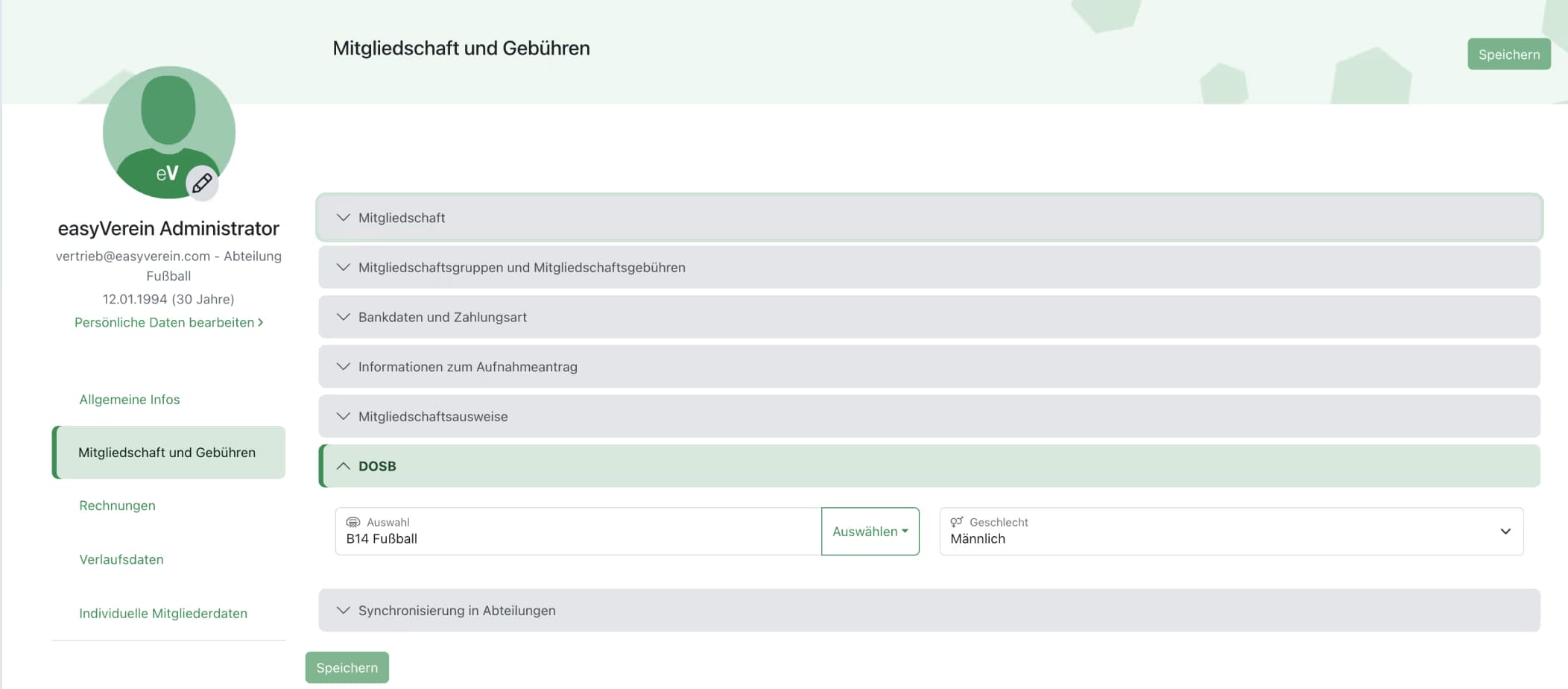The width and height of the screenshot is (1568, 689).
Task: Click the vertrieb@easyverein.com email text
Action: [x=133, y=256]
